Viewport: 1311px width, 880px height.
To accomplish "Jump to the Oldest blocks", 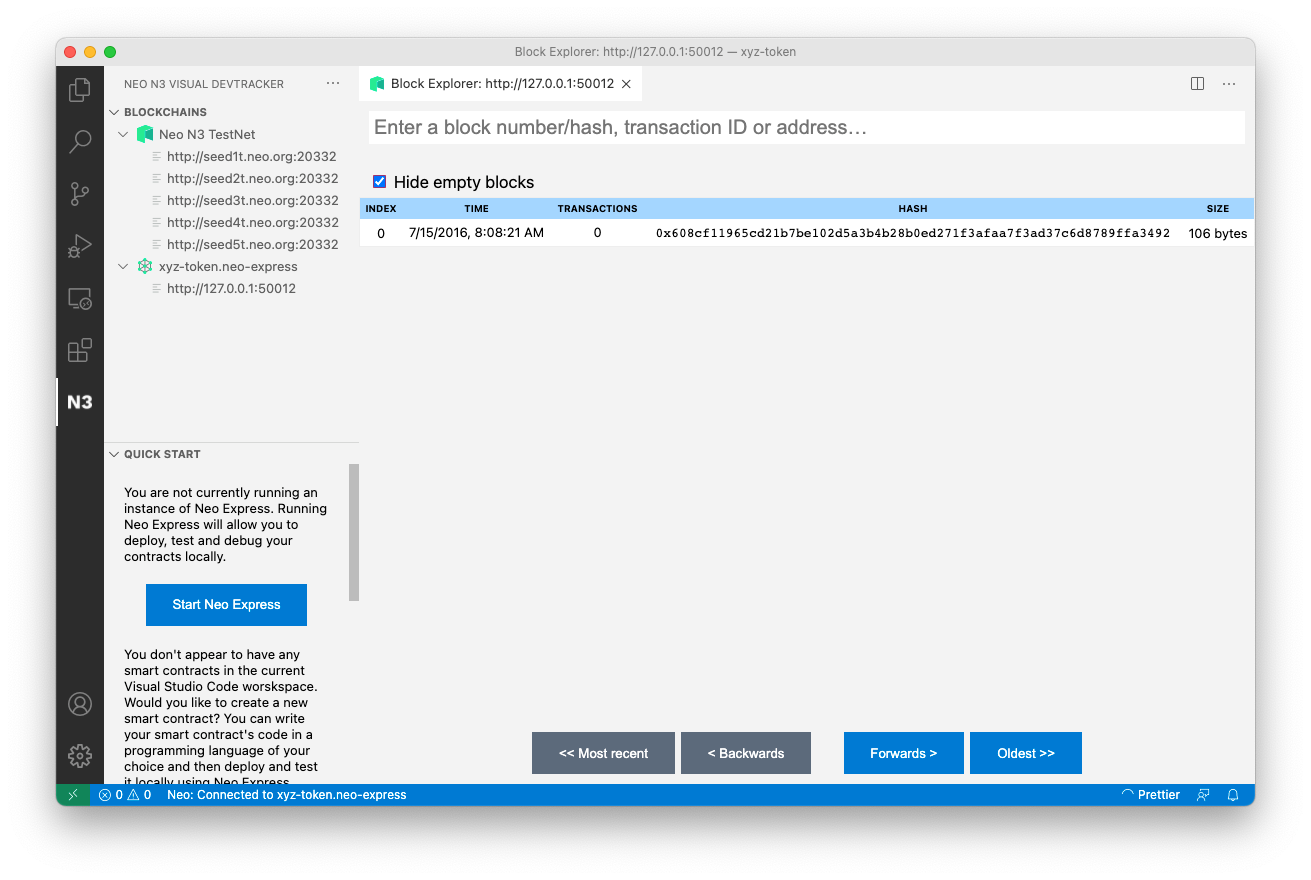I will click(1026, 753).
